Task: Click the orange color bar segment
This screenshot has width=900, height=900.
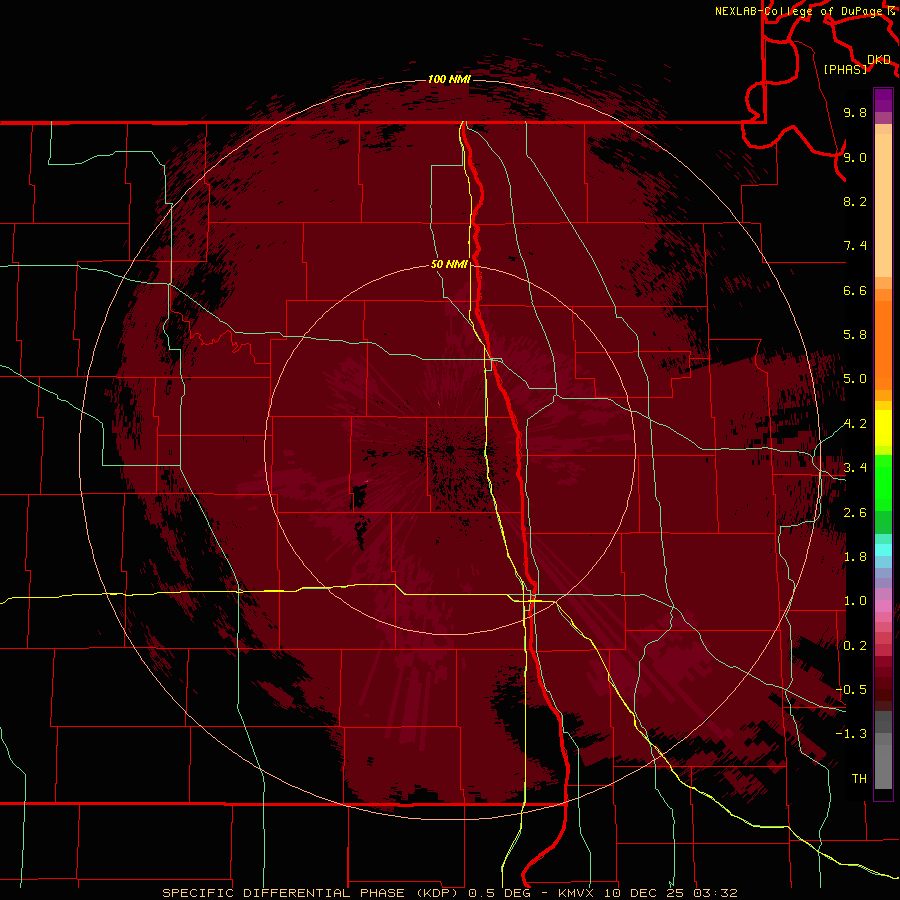Action: 883,345
